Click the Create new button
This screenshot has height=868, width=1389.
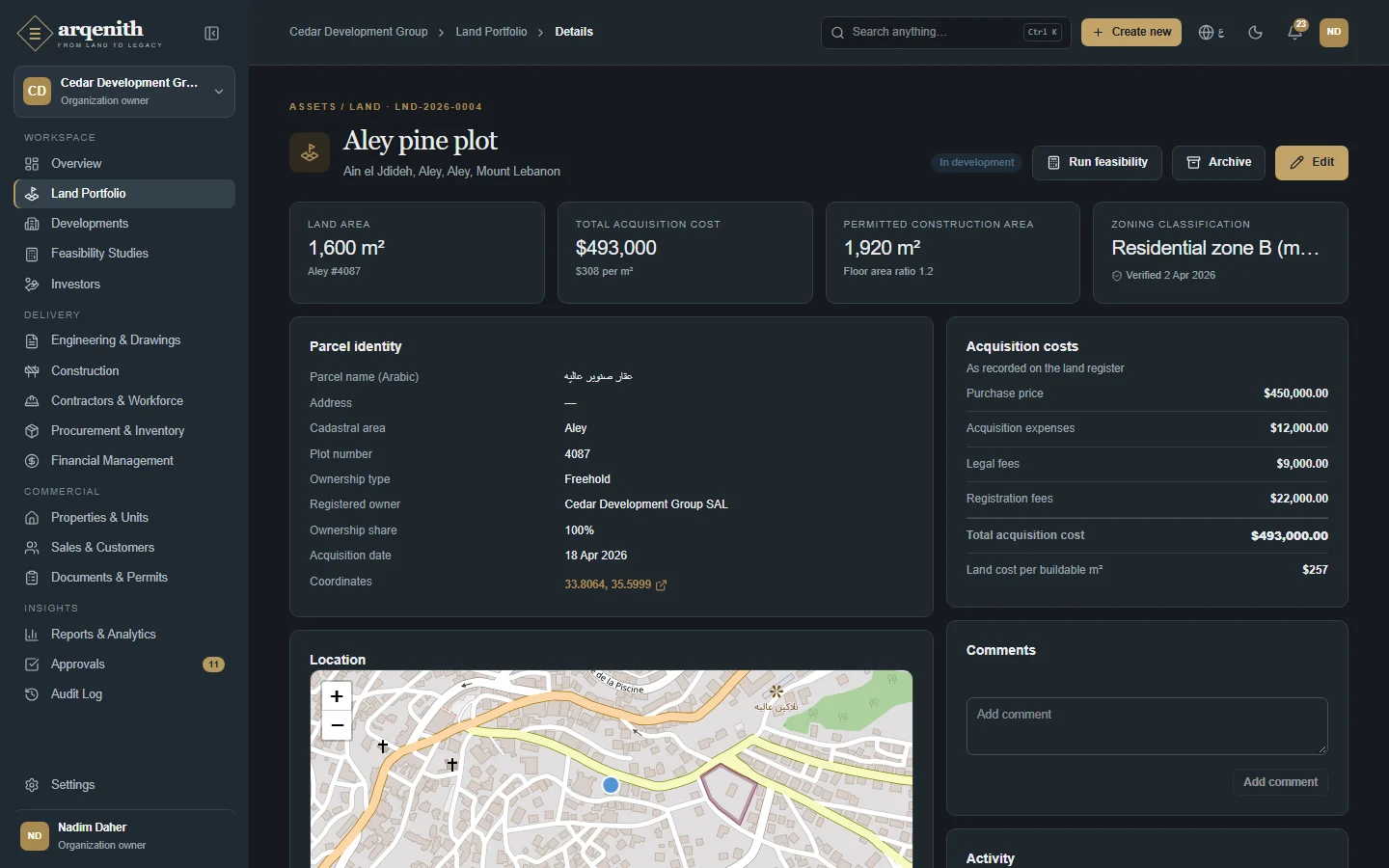1131,32
